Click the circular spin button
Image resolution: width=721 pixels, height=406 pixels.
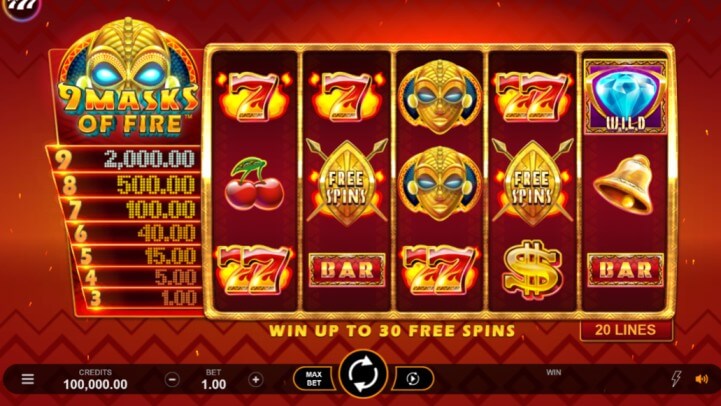tap(363, 375)
